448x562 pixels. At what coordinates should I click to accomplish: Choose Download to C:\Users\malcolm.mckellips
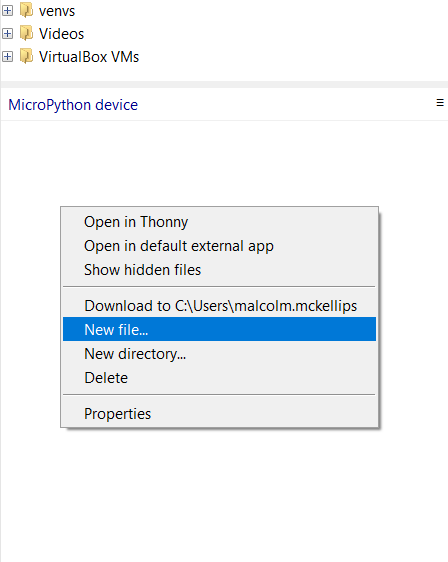219,306
